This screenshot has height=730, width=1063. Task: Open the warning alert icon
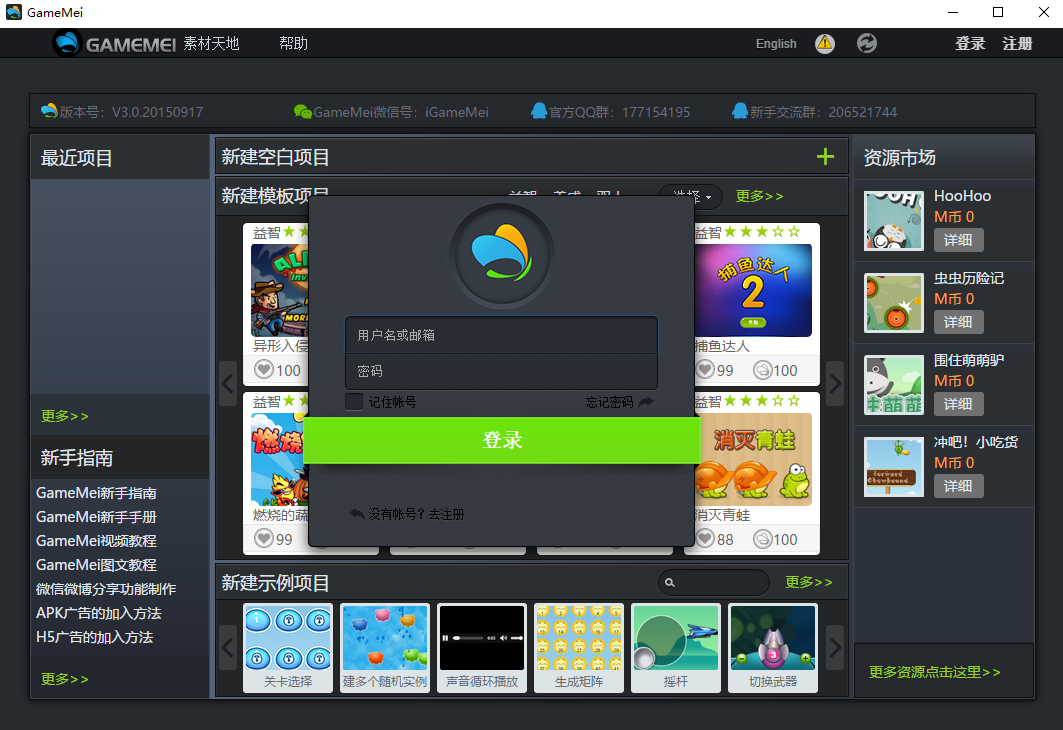[824, 43]
